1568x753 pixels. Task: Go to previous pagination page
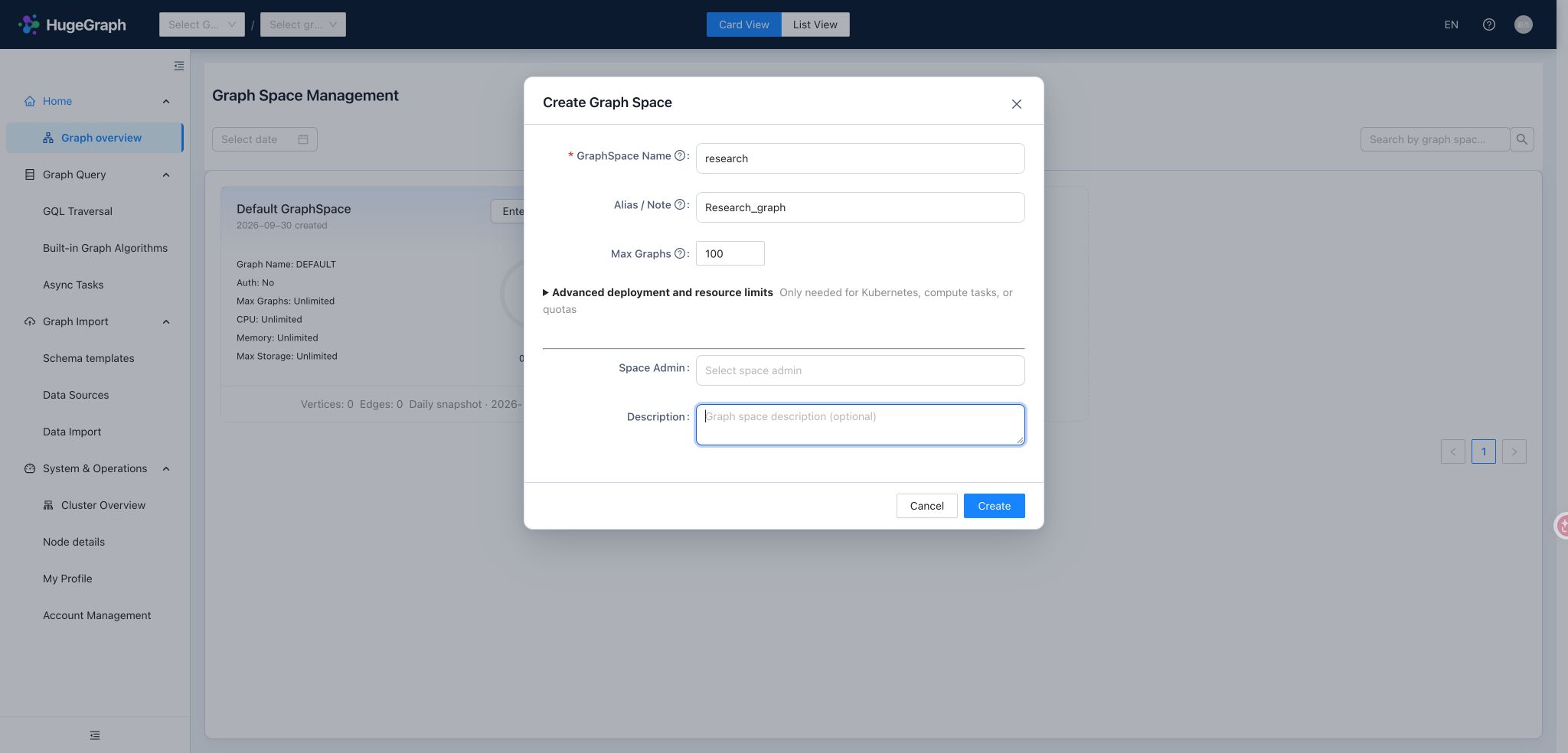point(1453,451)
